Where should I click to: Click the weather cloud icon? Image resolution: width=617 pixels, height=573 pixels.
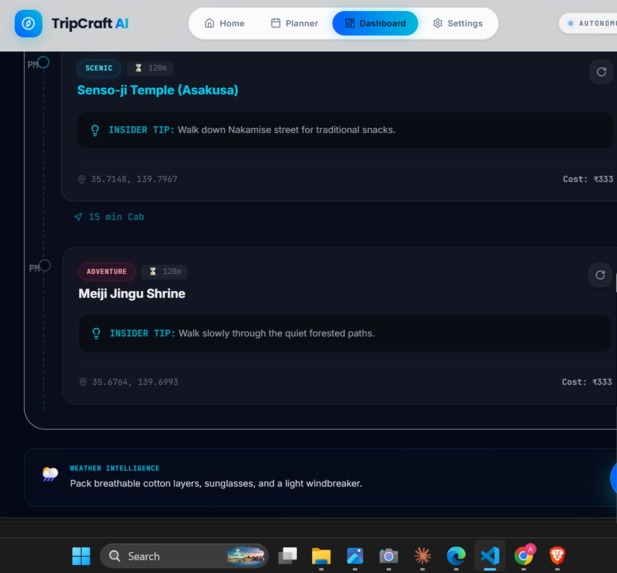[x=50, y=474]
